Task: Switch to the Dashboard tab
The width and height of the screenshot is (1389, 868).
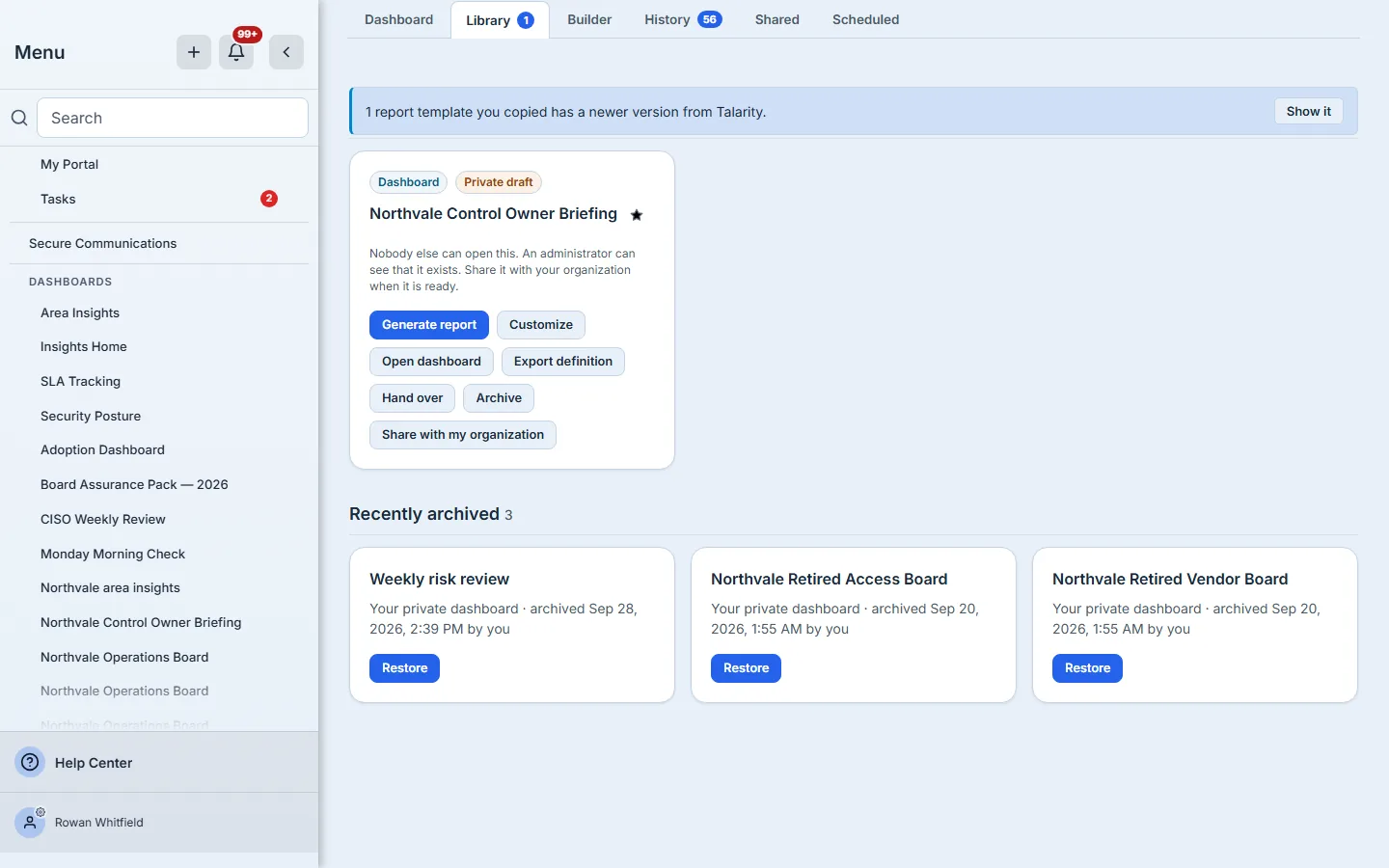Action: coord(398,19)
